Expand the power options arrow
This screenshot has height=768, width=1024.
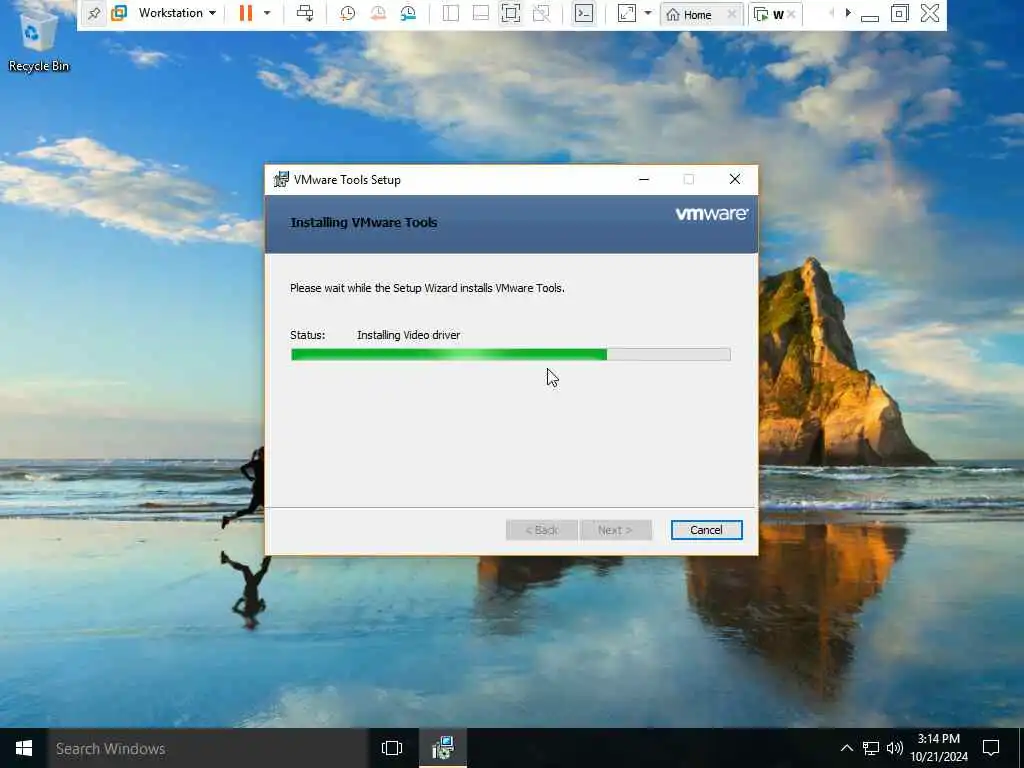tap(266, 13)
